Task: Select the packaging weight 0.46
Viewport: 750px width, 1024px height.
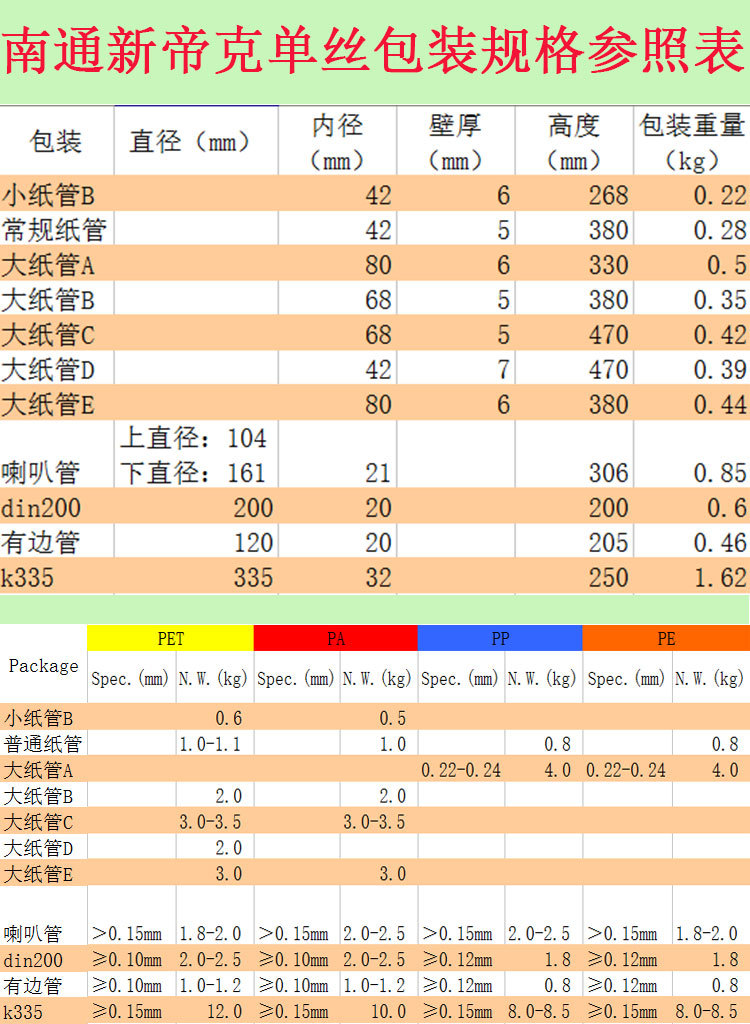Action: pos(720,543)
